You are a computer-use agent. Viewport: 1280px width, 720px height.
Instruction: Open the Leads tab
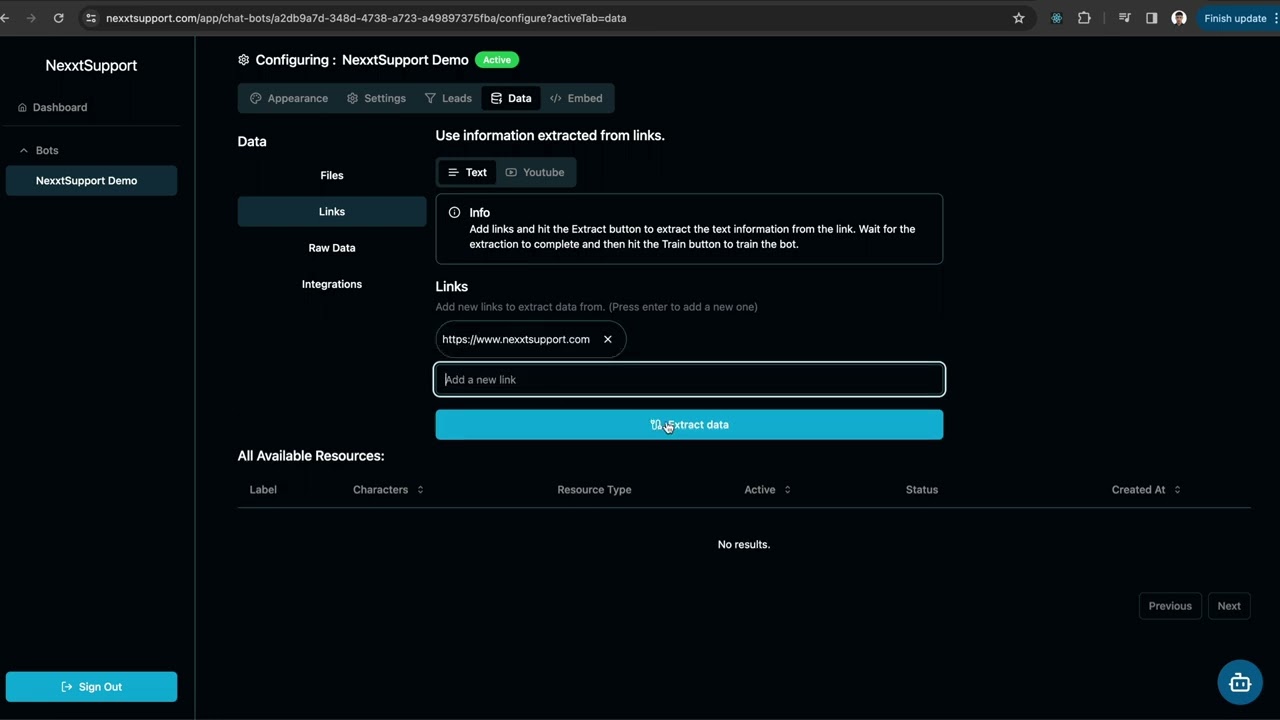(x=448, y=98)
